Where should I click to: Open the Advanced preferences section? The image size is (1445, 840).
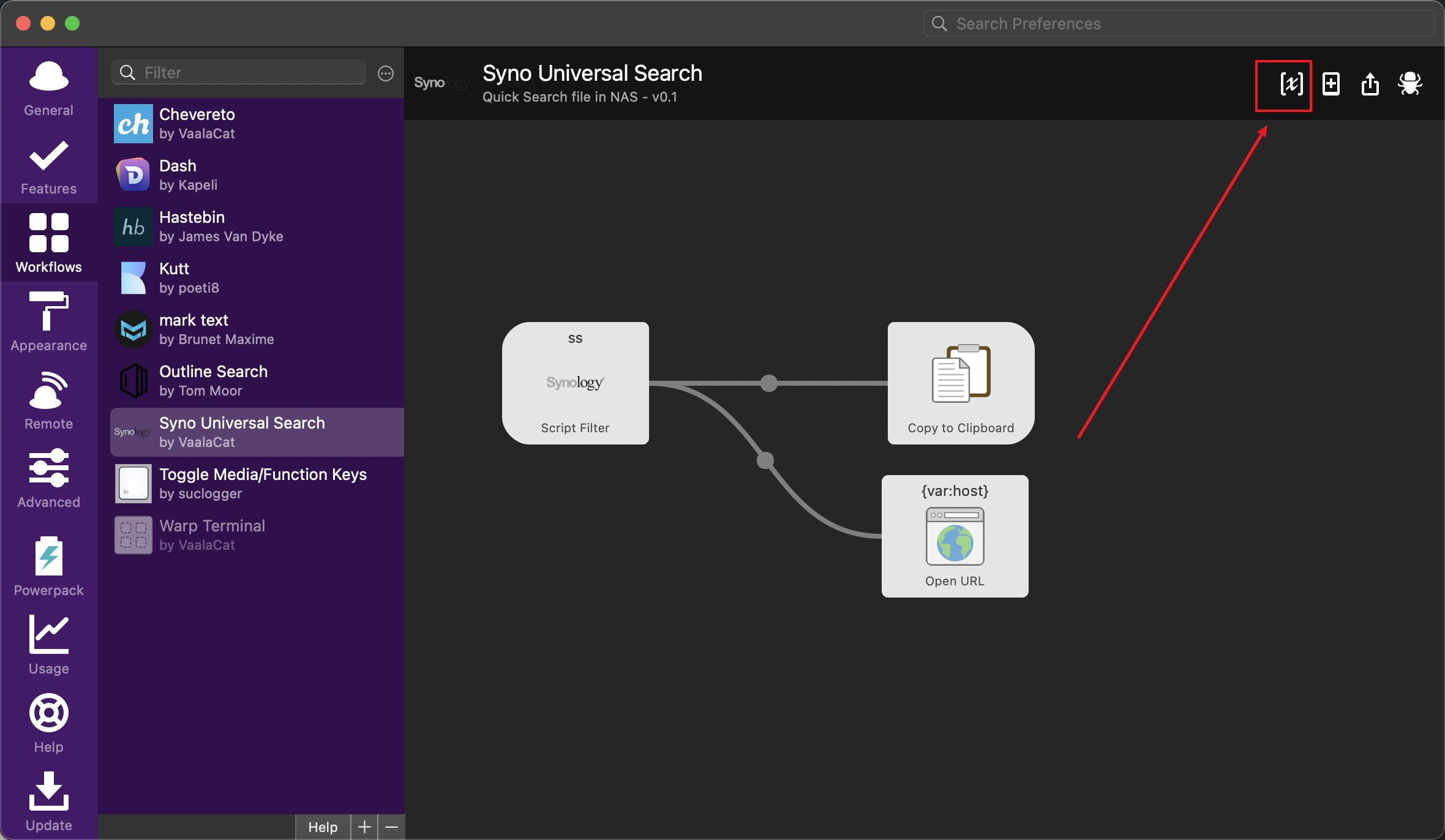click(48, 478)
